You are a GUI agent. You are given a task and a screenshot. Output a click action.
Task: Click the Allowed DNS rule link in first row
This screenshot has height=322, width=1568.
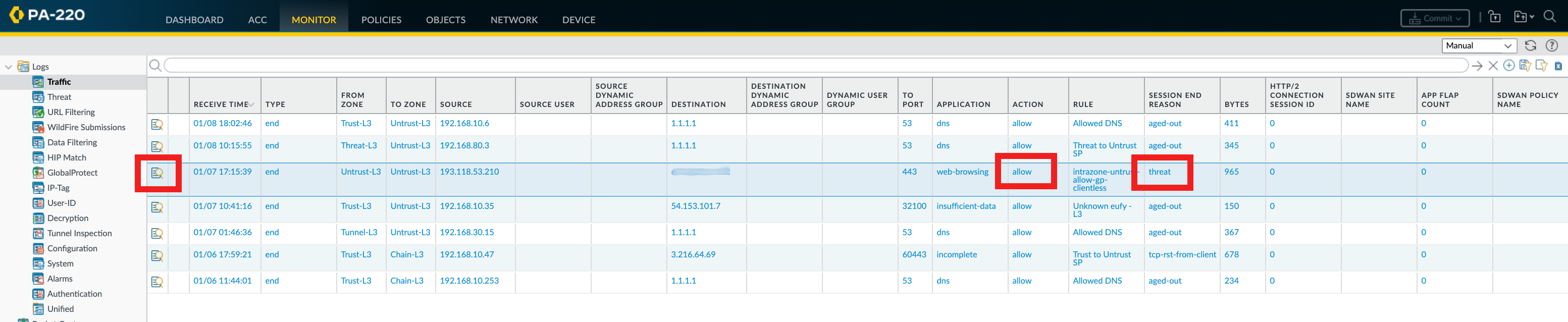(1097, 124)
